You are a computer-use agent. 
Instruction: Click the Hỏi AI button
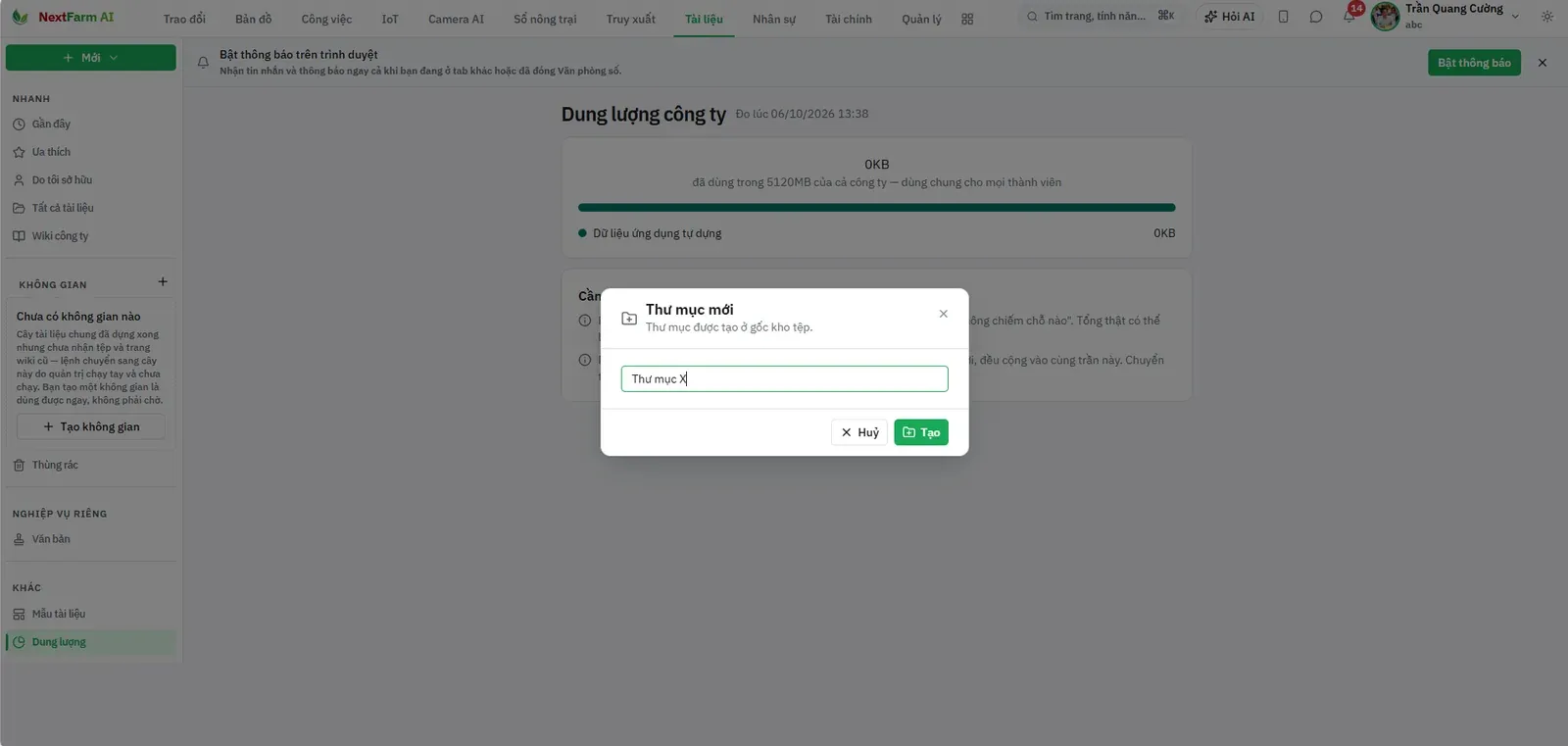[1230, 17]
